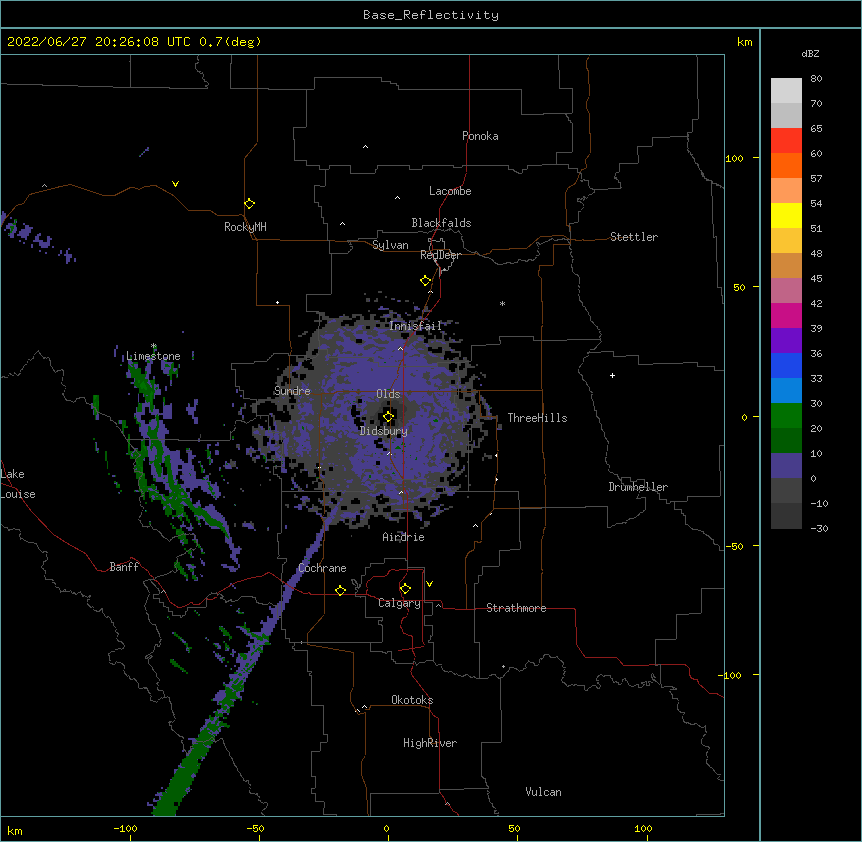Click the 100 tick on the right axis
Screen dimensions: 862x842
coord(734,158)
